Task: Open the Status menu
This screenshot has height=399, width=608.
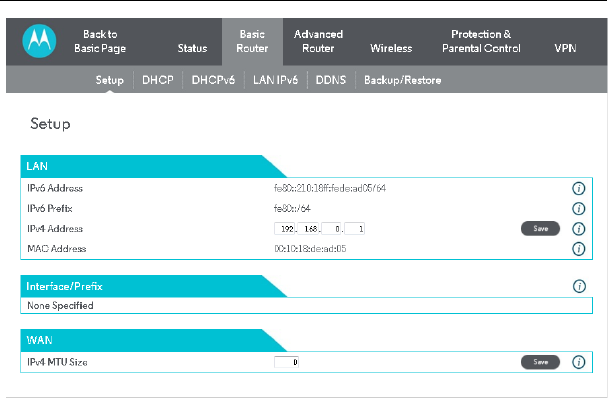Action: [192, 48]
